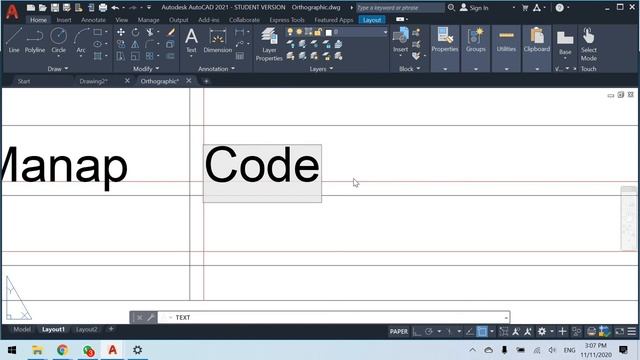Viewport: 640px width, 360px height.
Task: Toggle the layer on/off lightbulb icon
Action: click(290, 32)
